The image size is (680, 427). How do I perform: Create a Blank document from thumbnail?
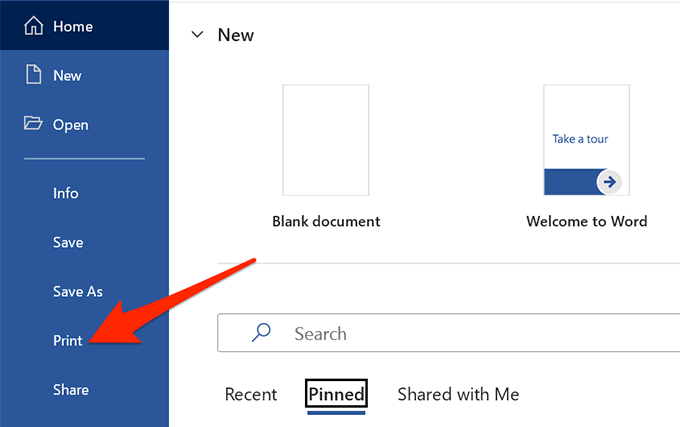coord(326,140)
